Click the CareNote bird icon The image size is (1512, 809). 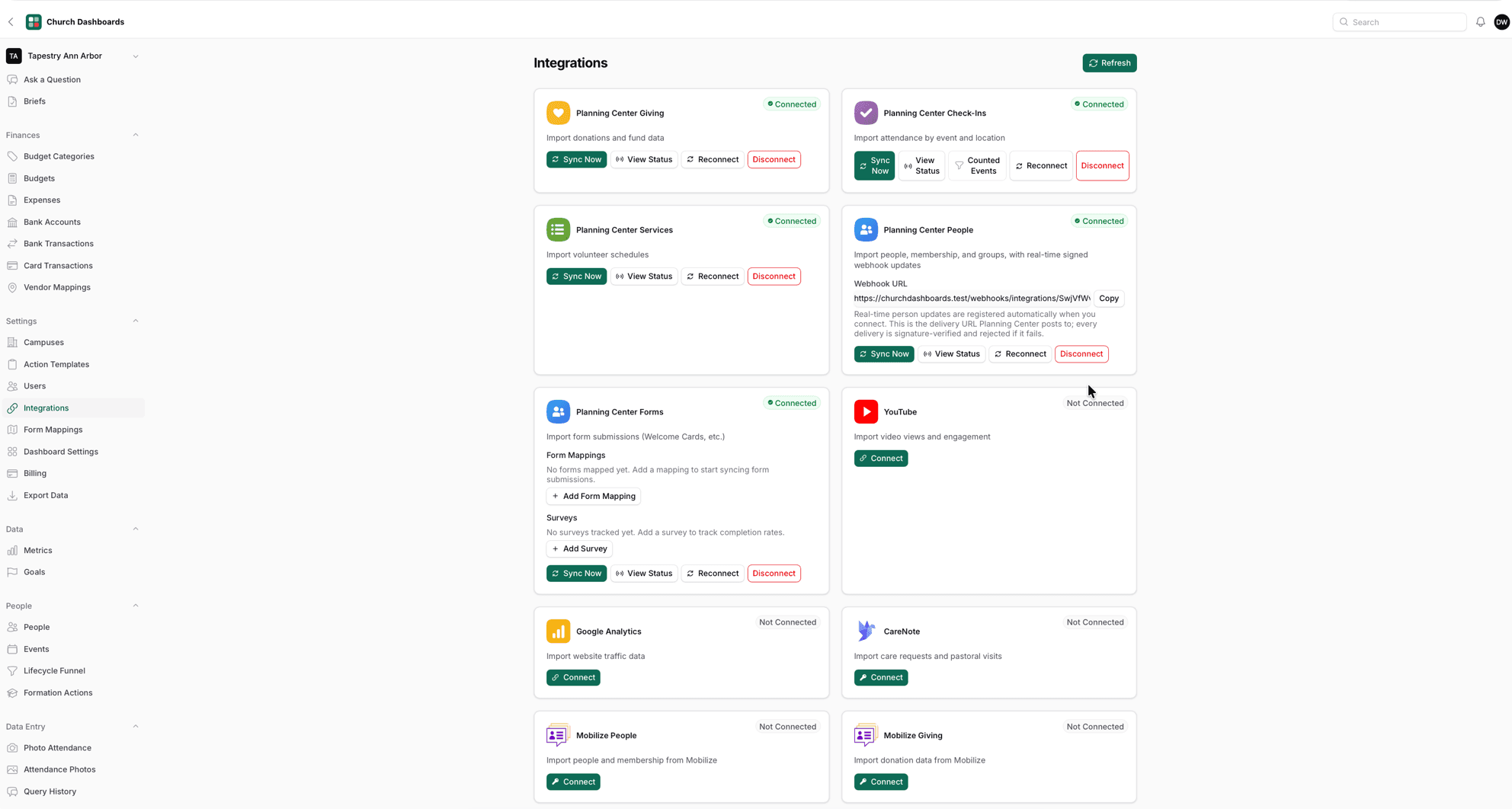[866, 632]
